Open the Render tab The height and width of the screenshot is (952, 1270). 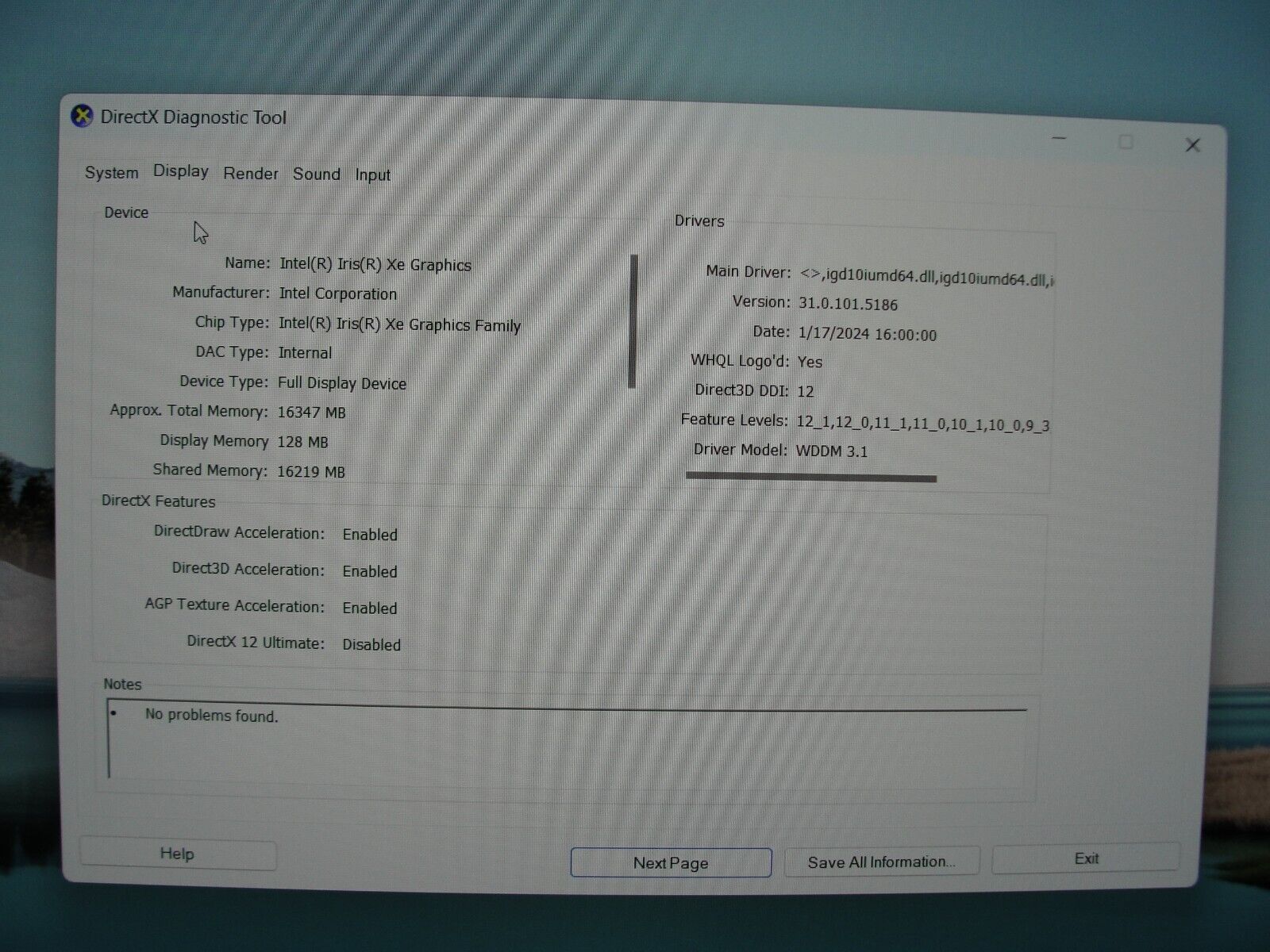tap(251, 174)
